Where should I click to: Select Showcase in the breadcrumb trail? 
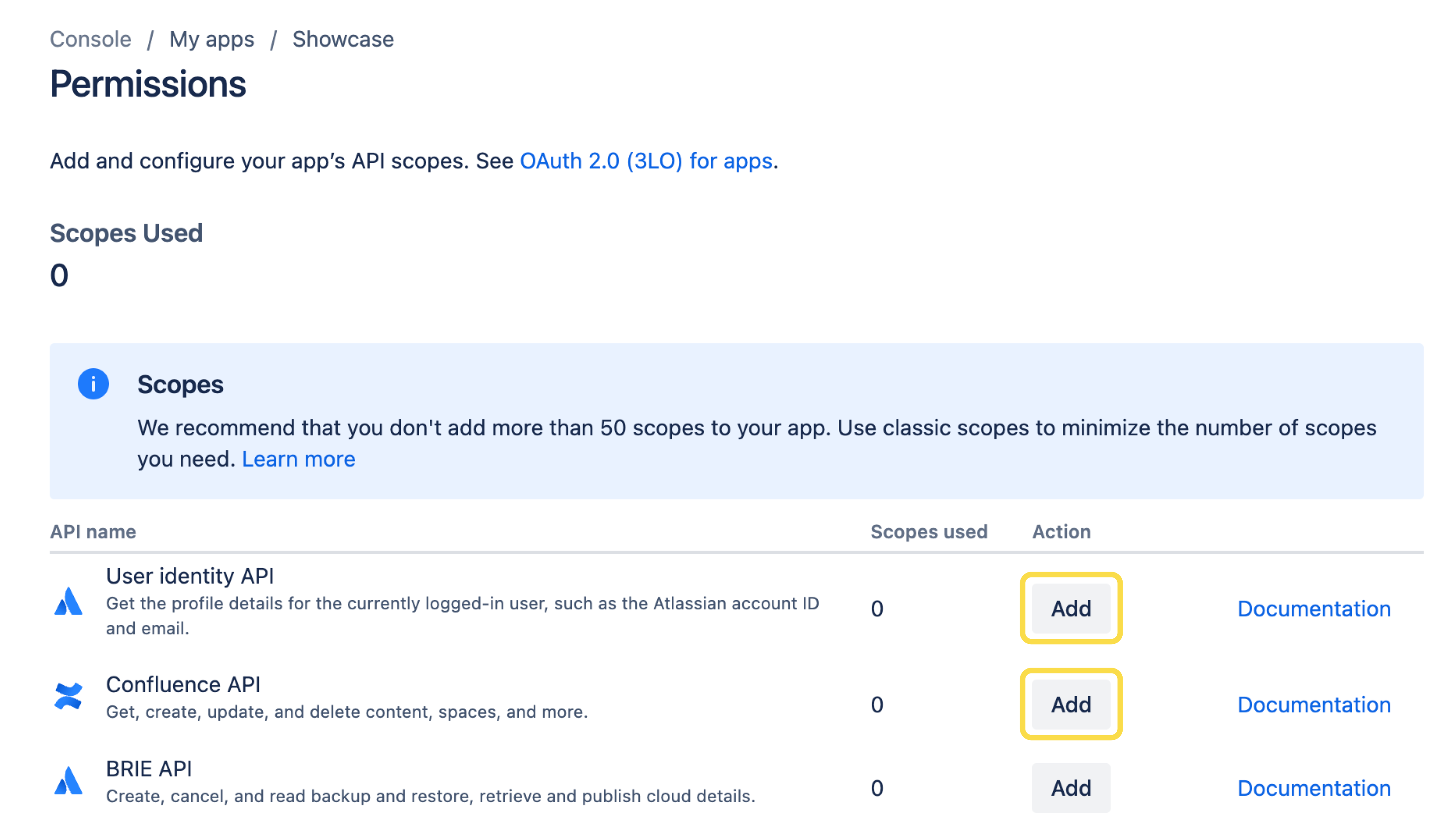(x=342, y=39)
